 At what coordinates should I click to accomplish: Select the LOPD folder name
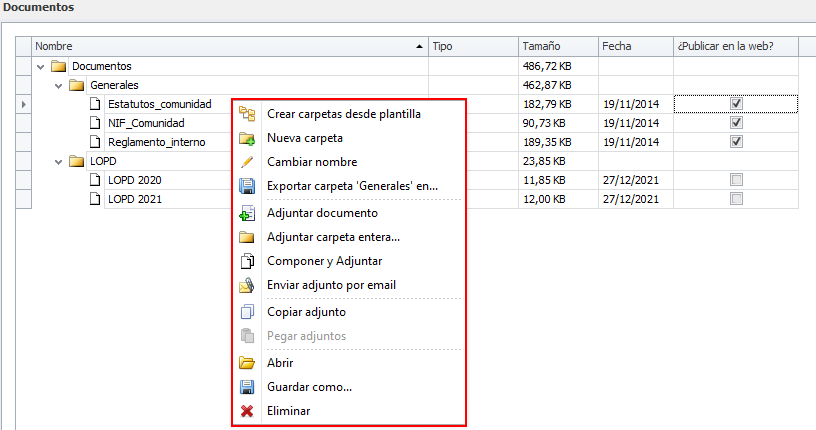click(x=103, y=161)
